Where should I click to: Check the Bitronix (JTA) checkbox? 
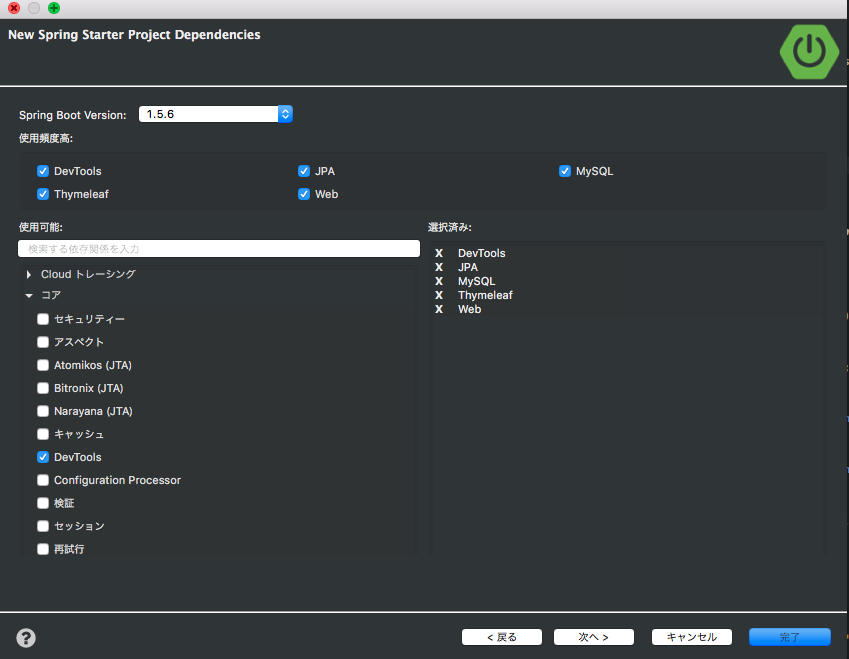pos(43,388)
